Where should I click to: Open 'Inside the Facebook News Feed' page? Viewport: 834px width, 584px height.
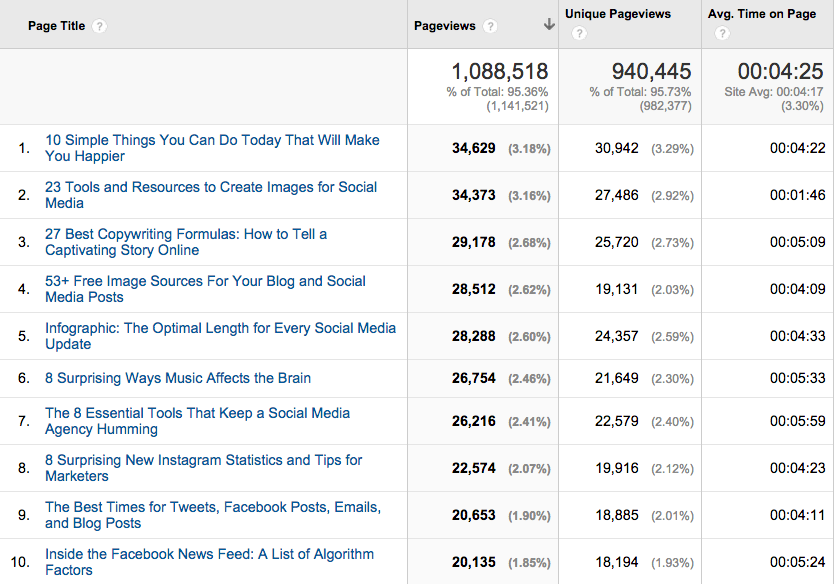pos(210,561)
